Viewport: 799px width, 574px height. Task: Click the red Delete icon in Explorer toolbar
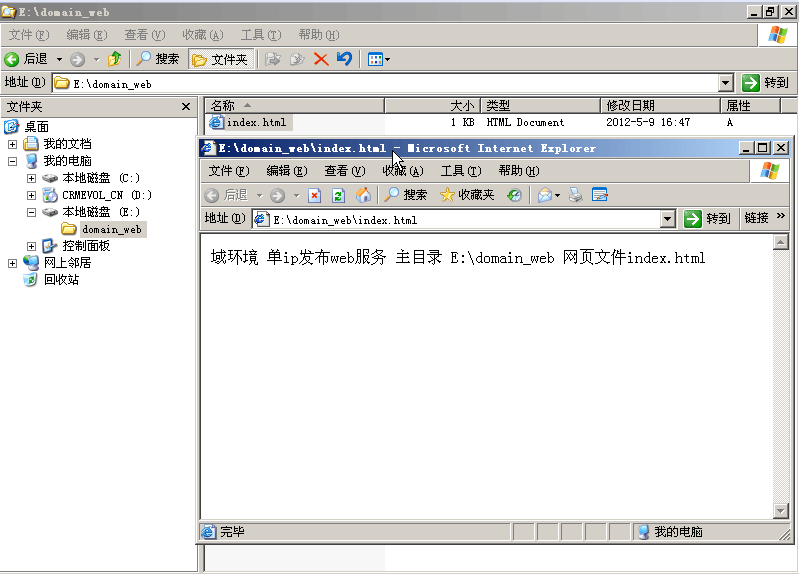pos(321,59)
